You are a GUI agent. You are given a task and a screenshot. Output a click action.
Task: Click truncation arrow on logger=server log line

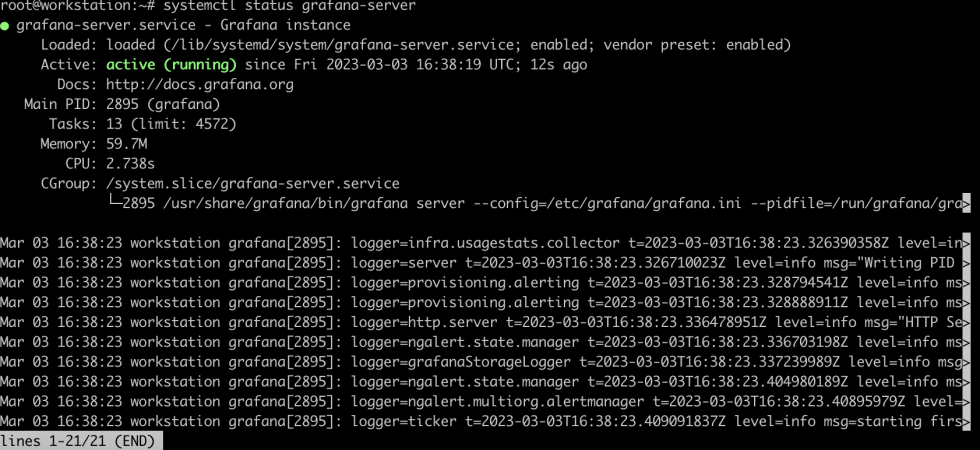coord(966,263)
